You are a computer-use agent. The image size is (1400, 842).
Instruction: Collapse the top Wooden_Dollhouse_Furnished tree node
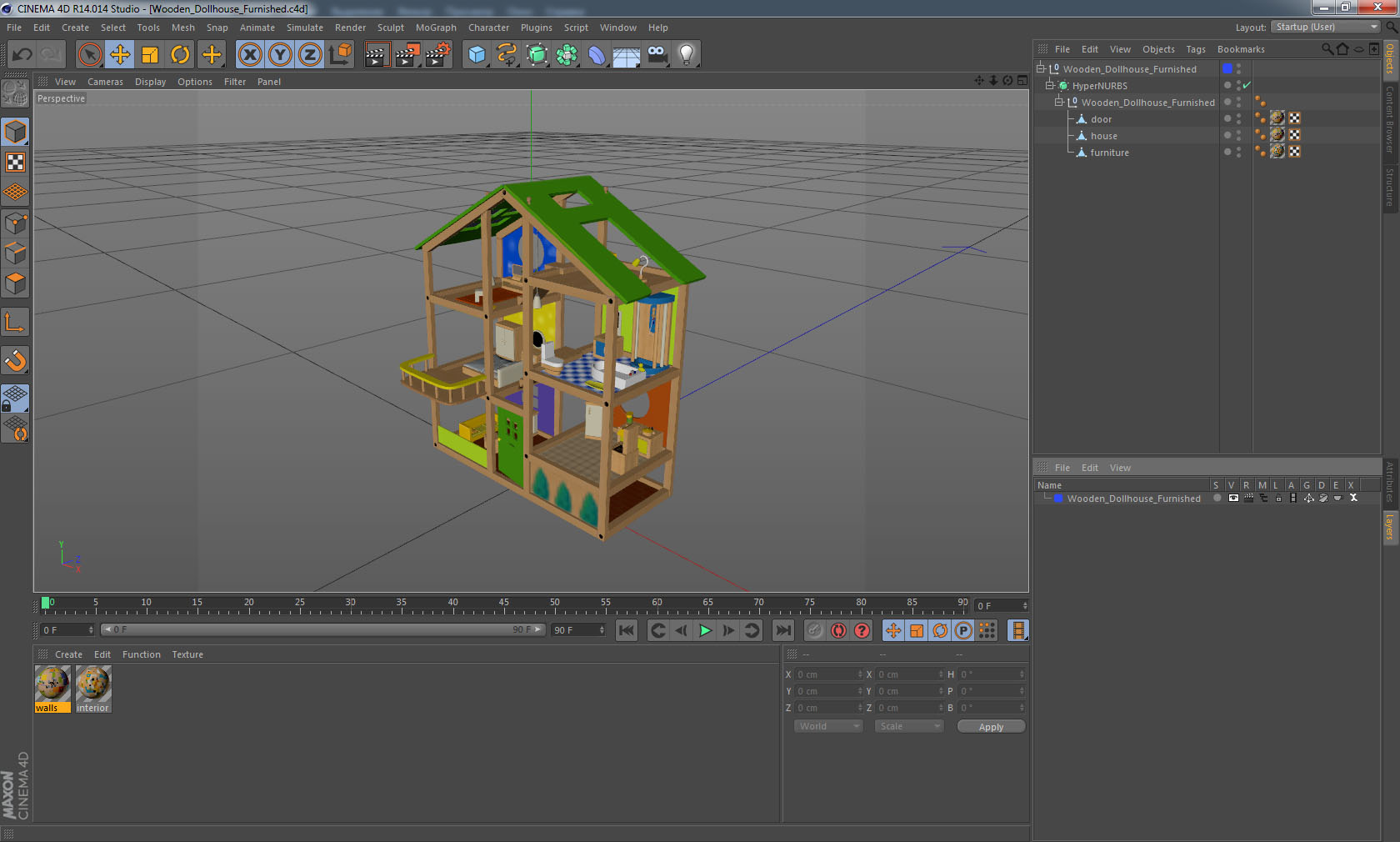click(1041, 69)
